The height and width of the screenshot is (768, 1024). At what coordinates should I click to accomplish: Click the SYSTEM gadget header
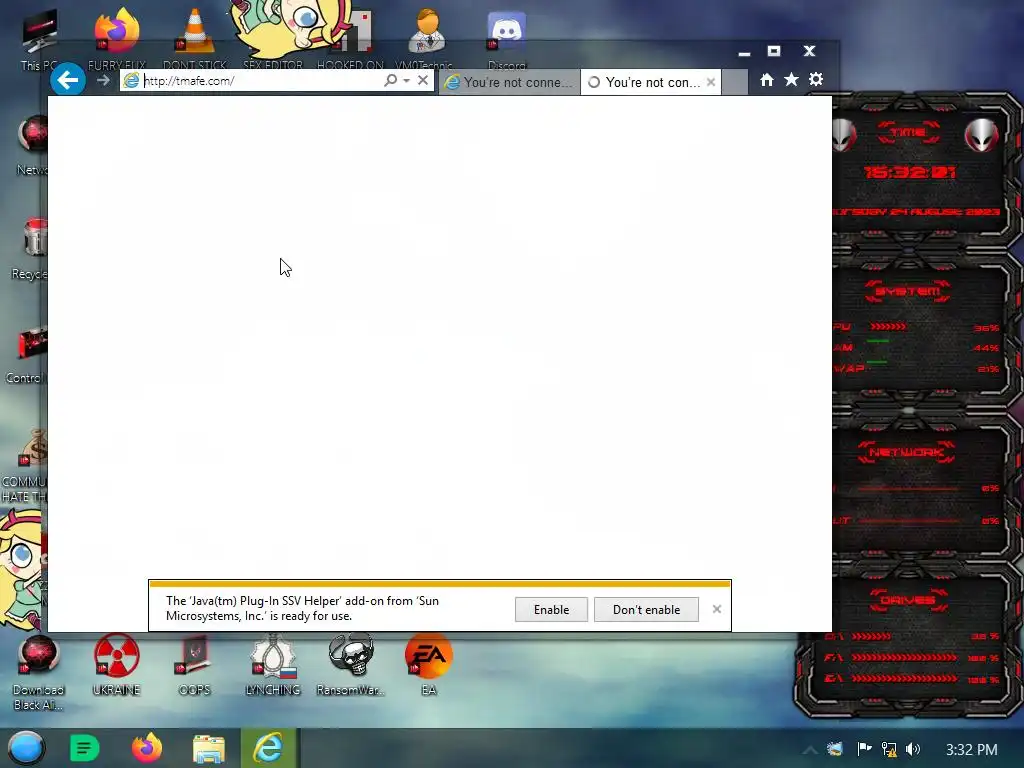tap(908, 291)
